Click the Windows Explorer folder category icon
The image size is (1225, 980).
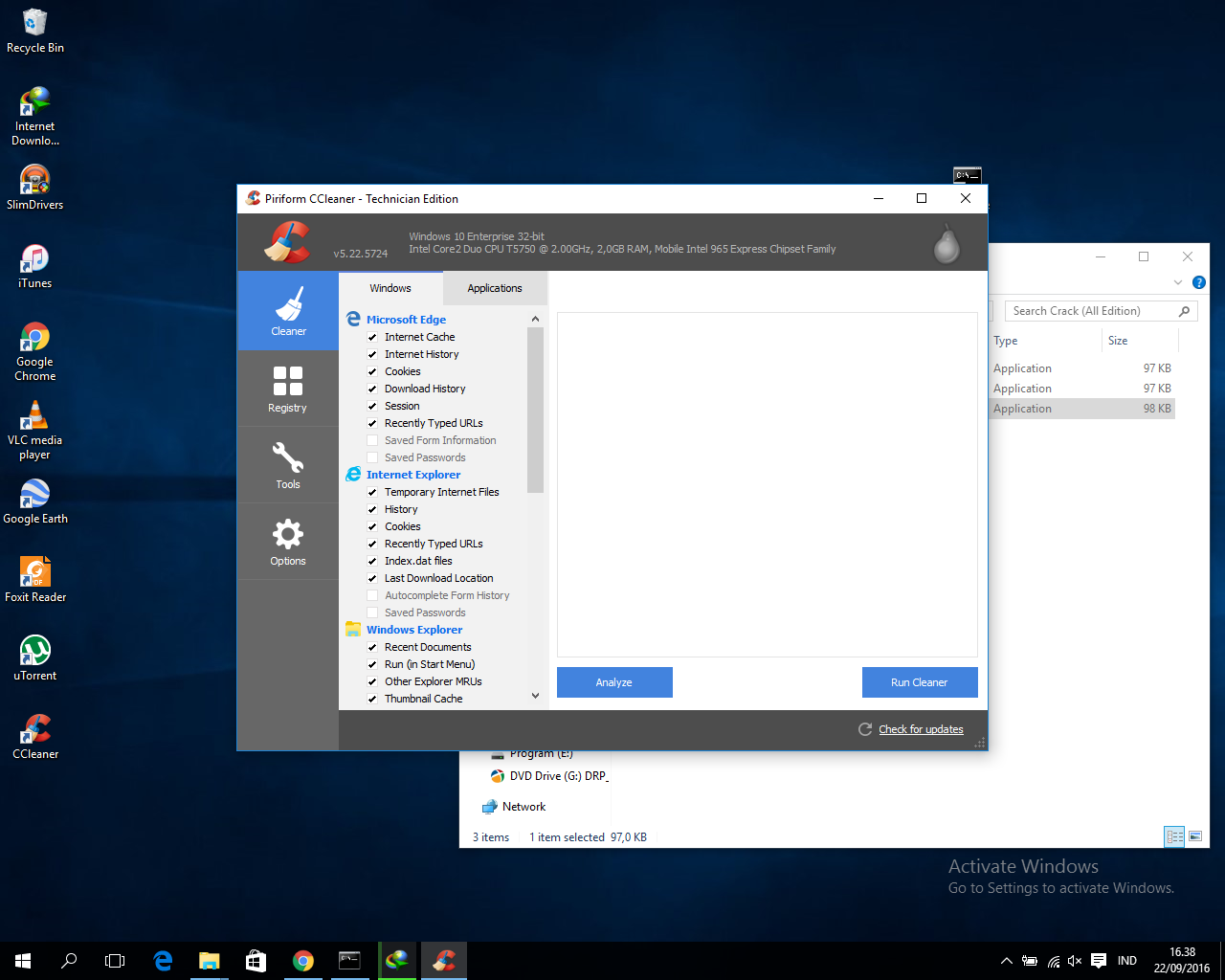(353, 630)
